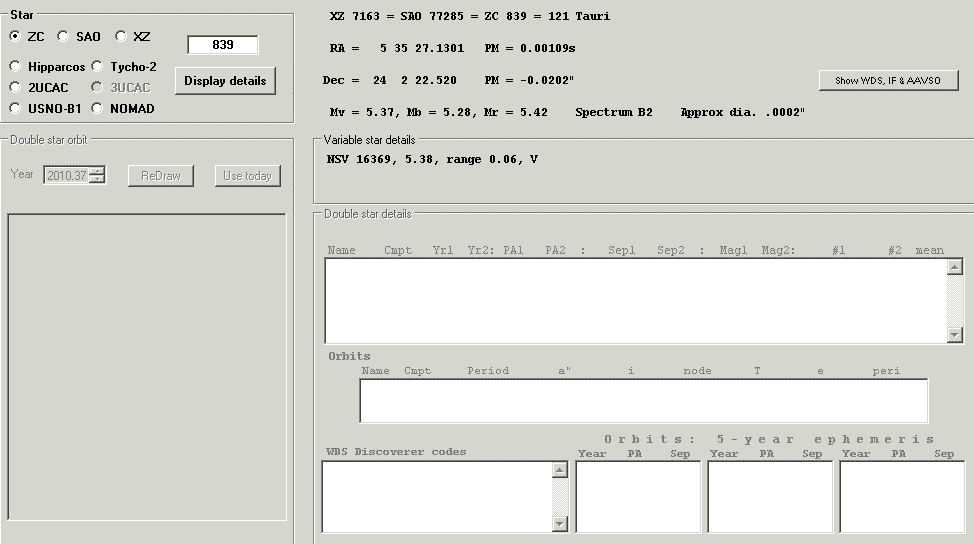Select the SAO catalogue radio button
The height and width of the screenshot is (544, 974).
click(x=63, y=36)
